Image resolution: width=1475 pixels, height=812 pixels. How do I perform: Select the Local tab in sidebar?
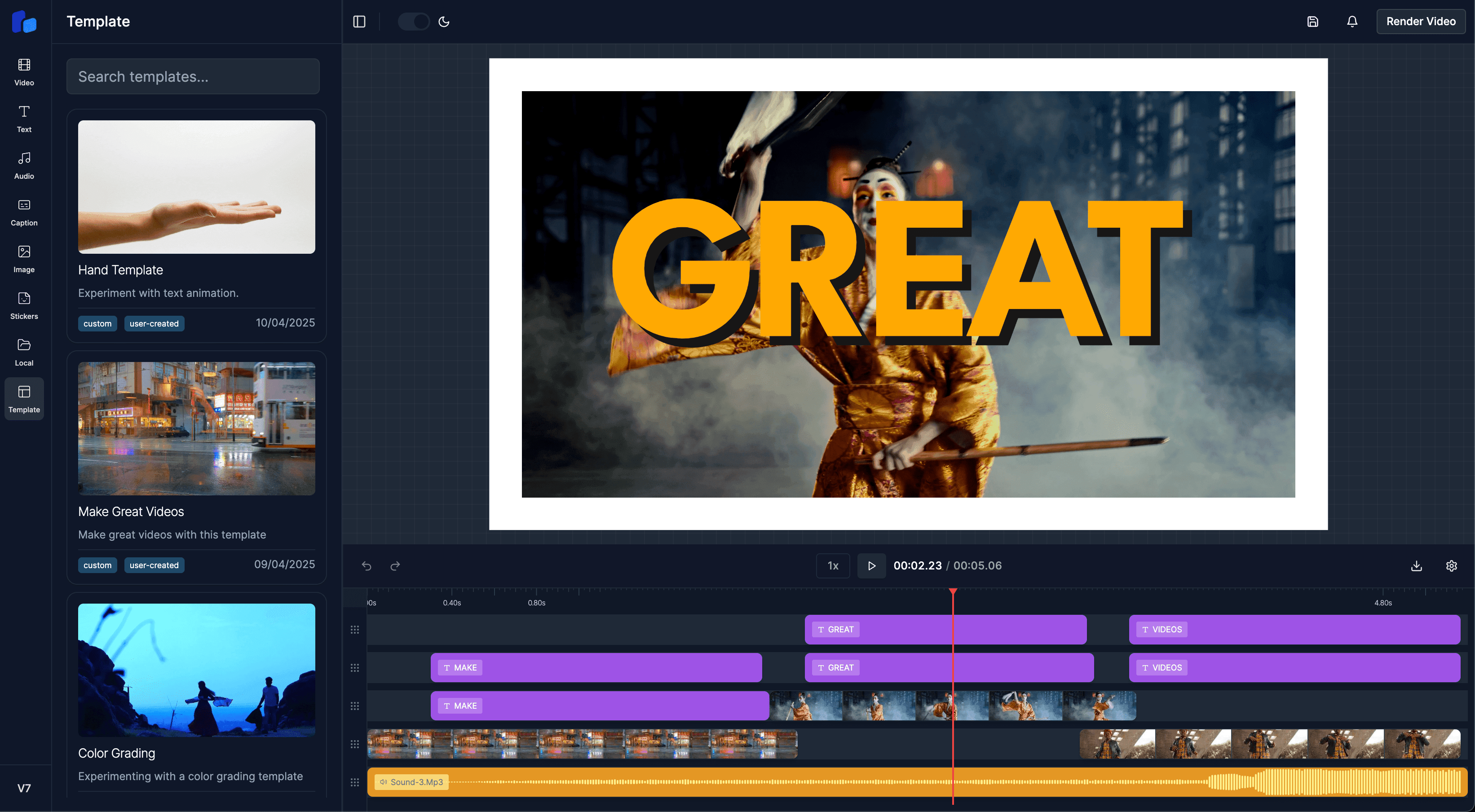pos(24,352)
